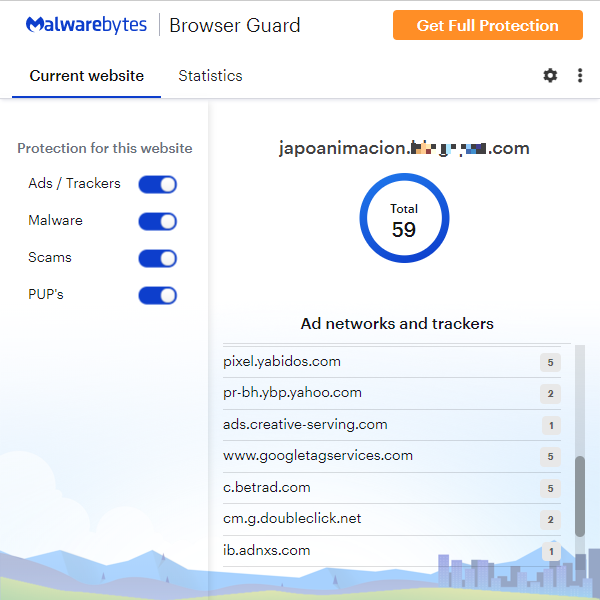The image size is (600, 600).
Task: Click count badge for www.googletagservices.com
Action: tap(550, 457)
